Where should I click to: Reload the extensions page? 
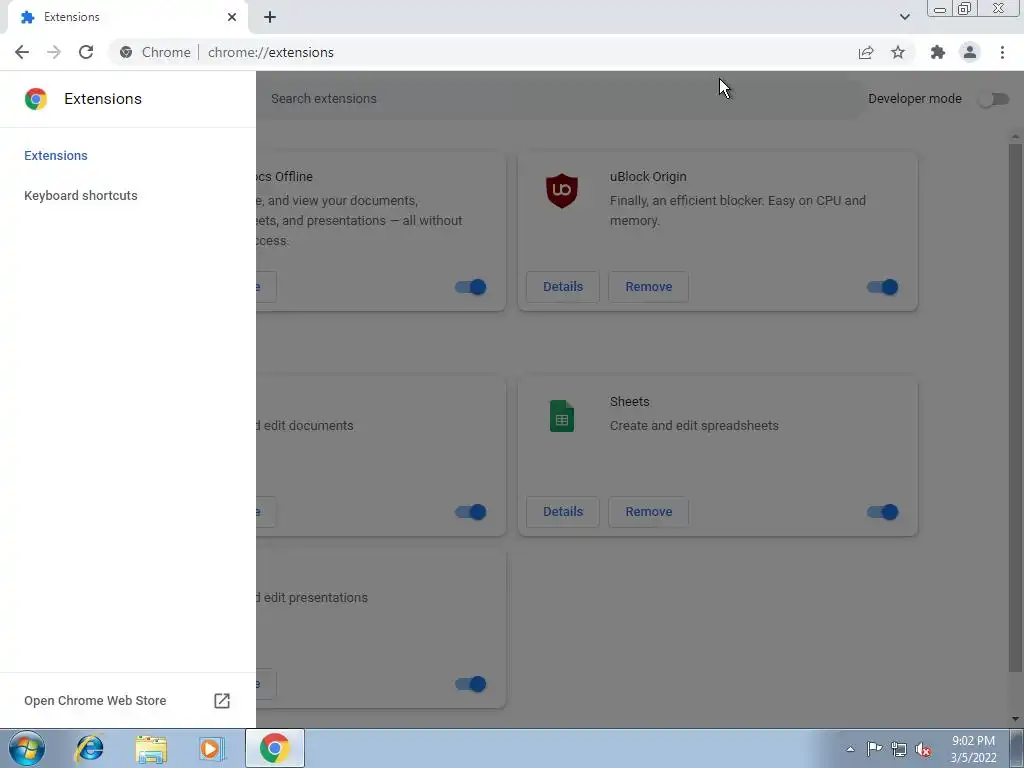click(x=86, y=52)
